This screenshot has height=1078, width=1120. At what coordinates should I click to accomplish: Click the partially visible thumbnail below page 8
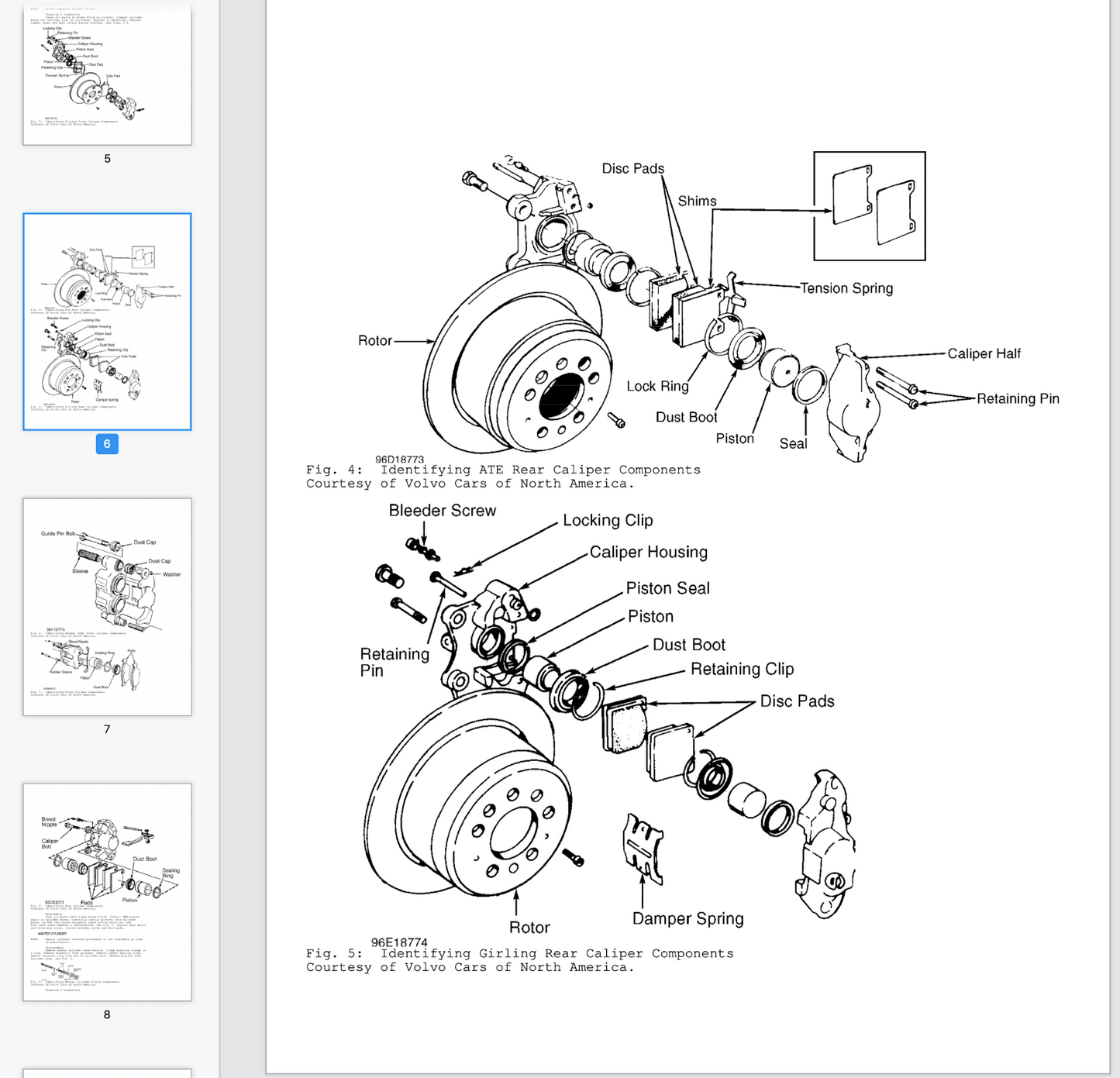pos(107,1073)
